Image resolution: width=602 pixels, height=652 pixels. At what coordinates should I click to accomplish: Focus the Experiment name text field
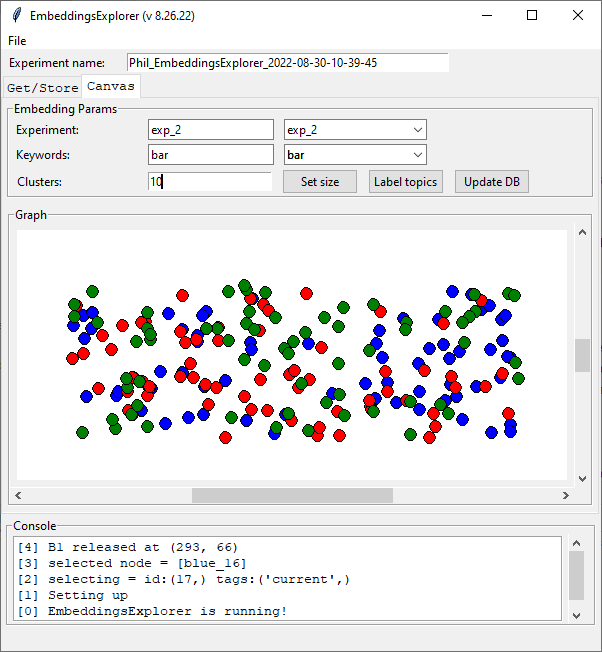click(287, 63)
